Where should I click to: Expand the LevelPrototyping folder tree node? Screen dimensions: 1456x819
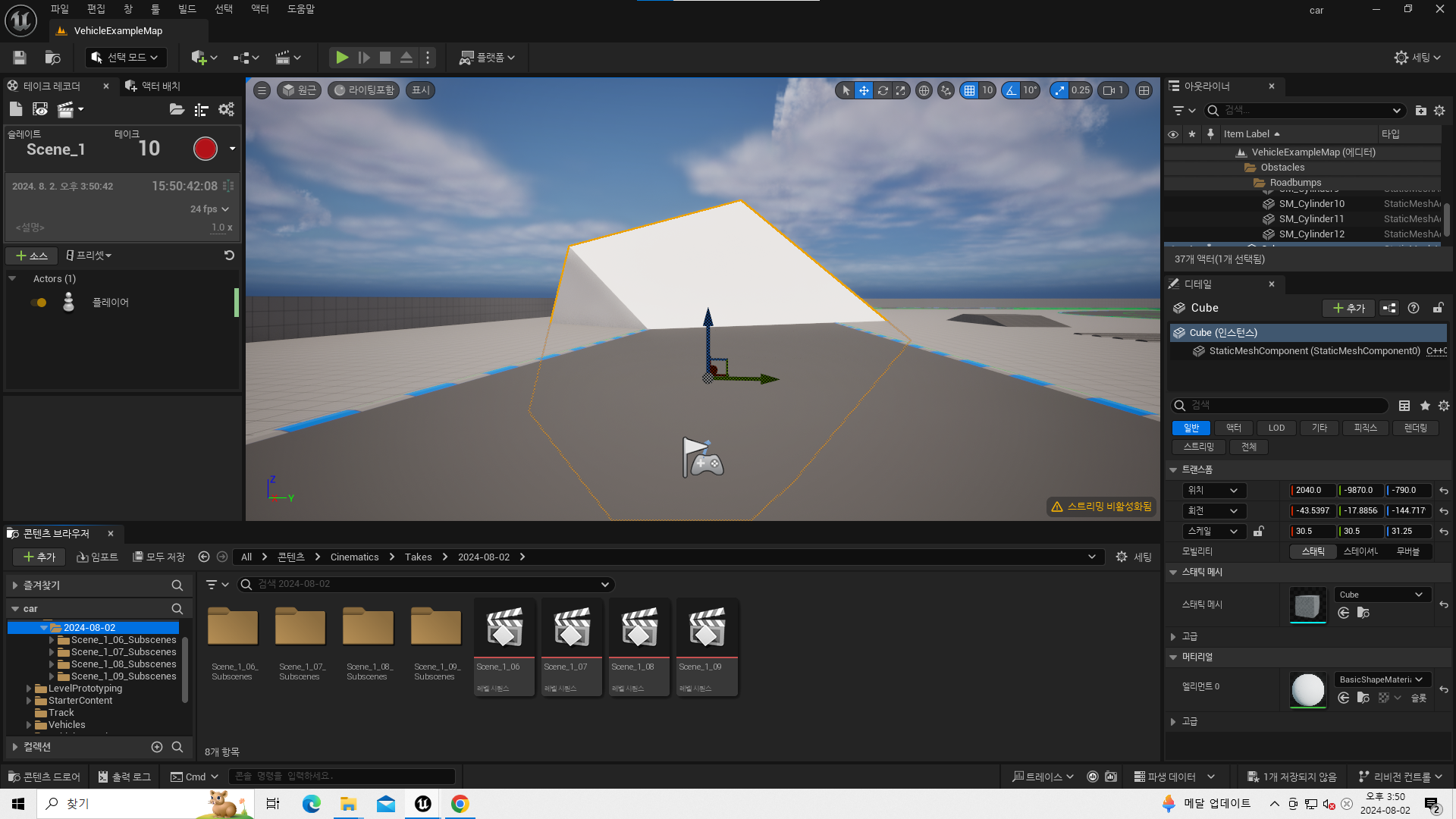[x=29, y=689]
